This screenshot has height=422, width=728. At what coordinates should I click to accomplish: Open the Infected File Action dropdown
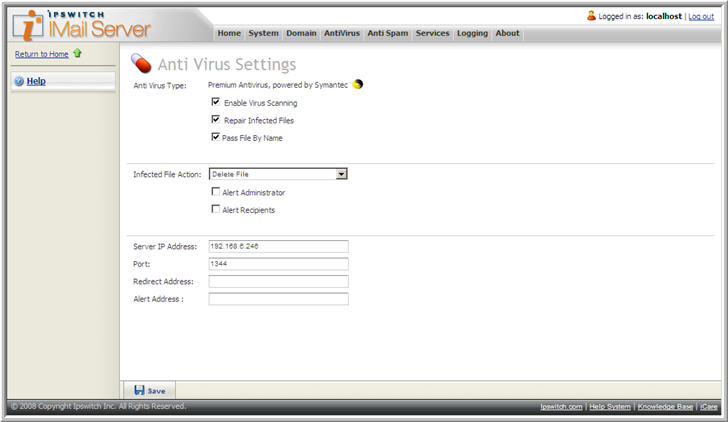[x=341, y=174]
